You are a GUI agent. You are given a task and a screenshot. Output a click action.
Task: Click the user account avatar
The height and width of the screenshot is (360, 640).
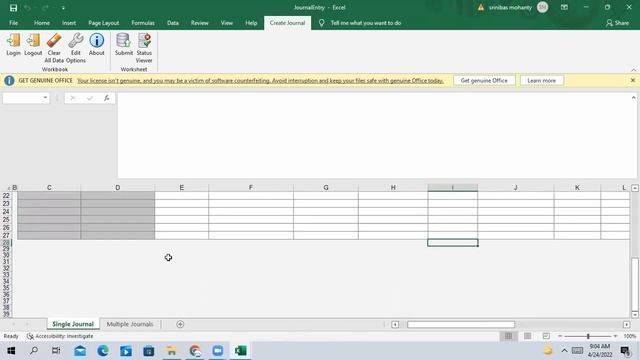click(x=542, y=7)
